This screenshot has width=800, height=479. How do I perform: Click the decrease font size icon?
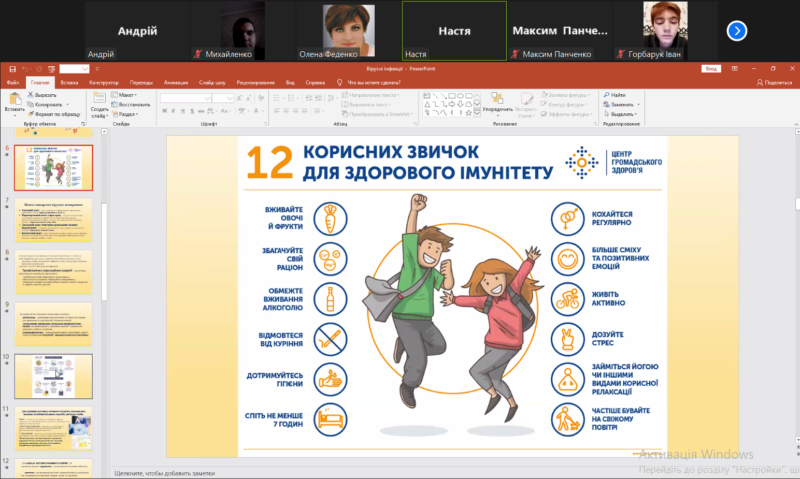pyautogui.click(x=248, y=98)
